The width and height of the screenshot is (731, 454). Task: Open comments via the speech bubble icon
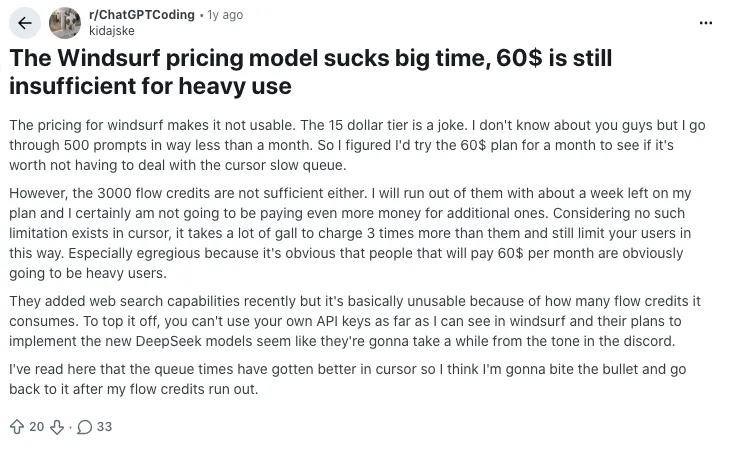click(x=85, y=427)
